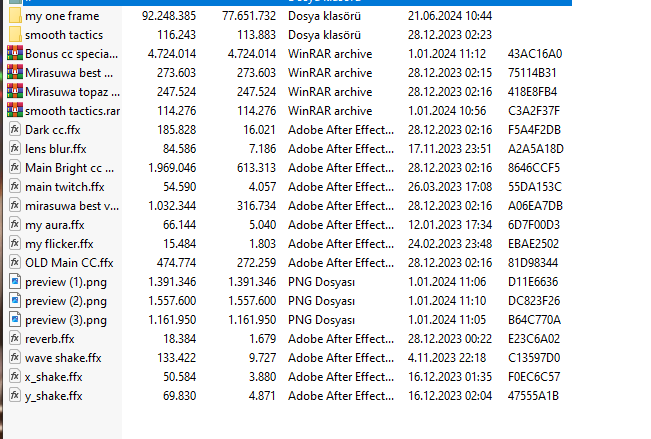Viewport: 651px width, 439px height.
Task: Click CRC value 43AC16A0
Action: [535, 54]
